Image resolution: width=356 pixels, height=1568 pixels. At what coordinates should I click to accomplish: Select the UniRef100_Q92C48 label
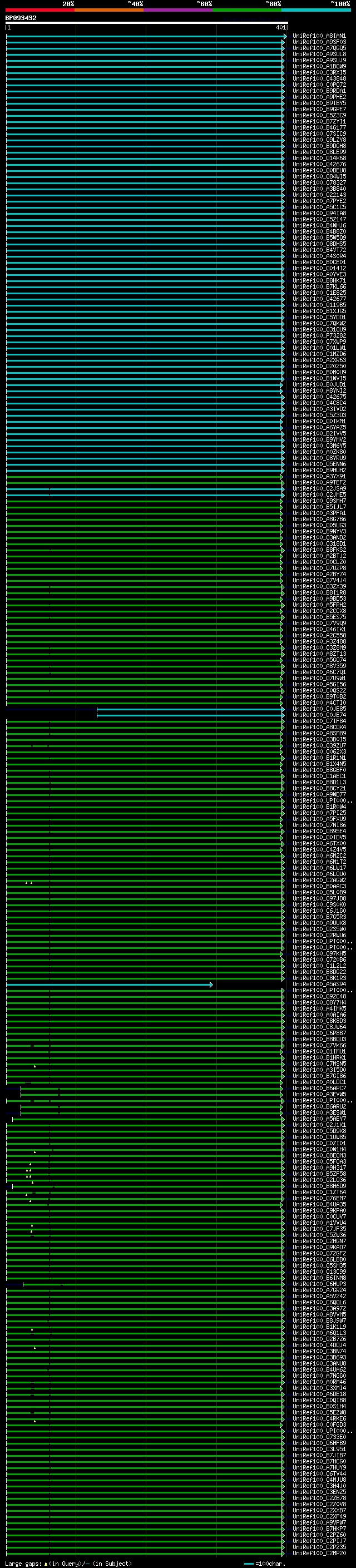point(319,997)
